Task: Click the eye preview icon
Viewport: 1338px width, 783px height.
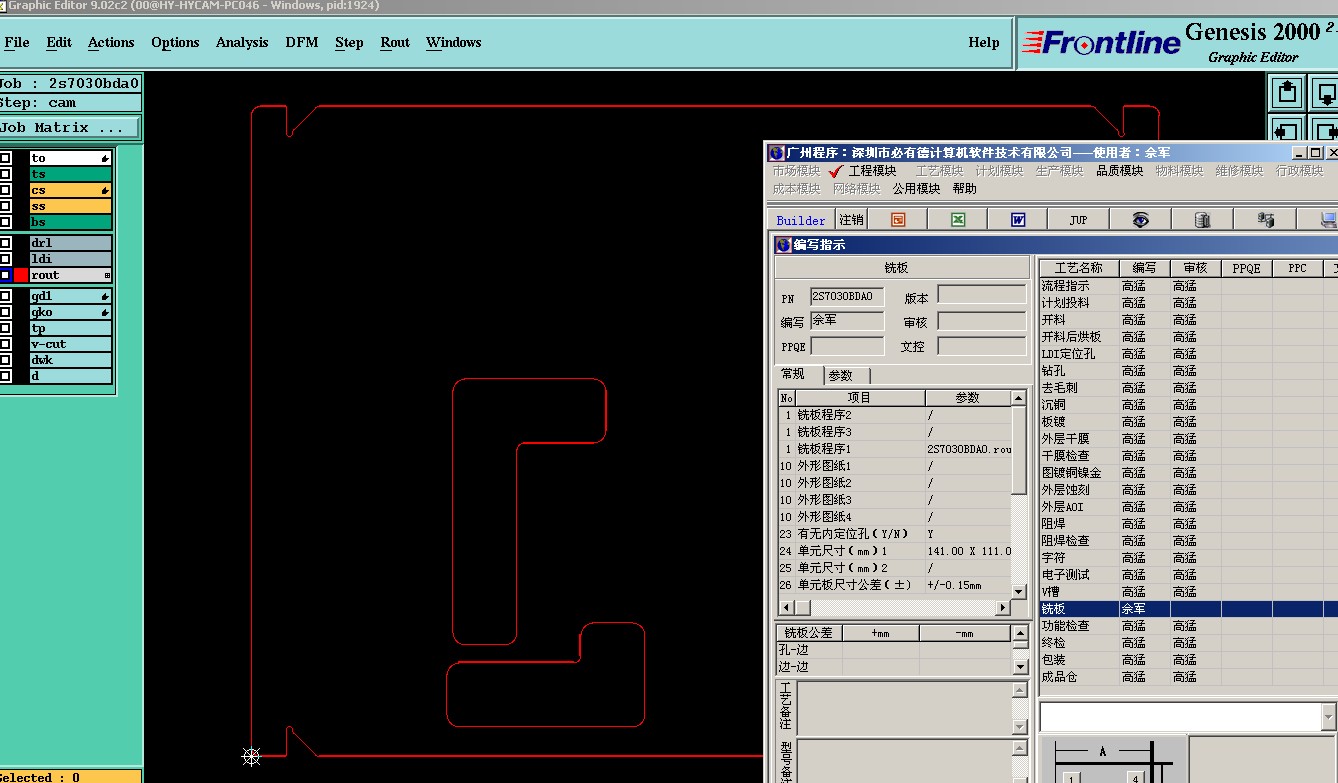Action: 1140,219
